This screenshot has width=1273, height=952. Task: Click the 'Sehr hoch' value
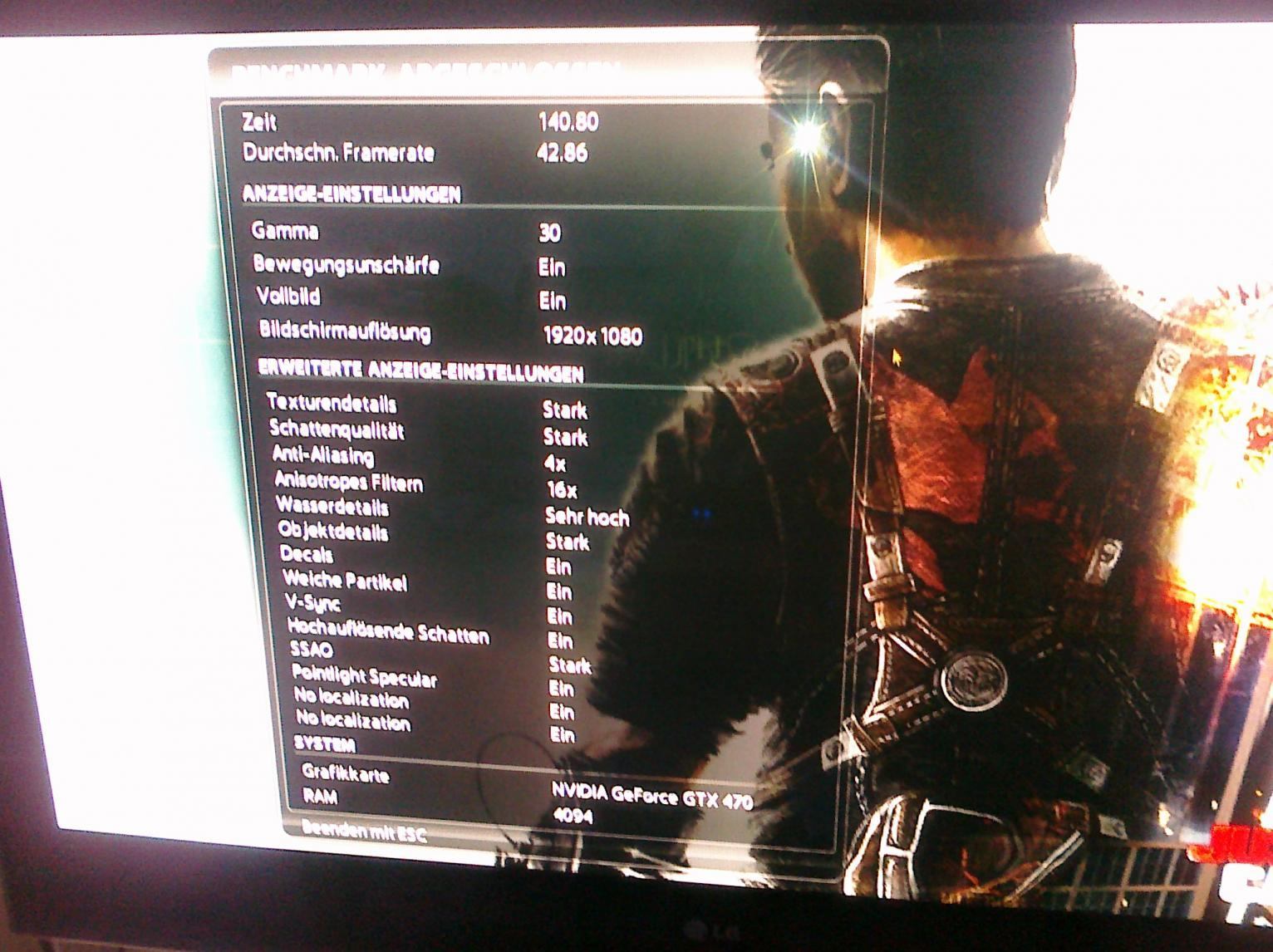tap(587, 517)
